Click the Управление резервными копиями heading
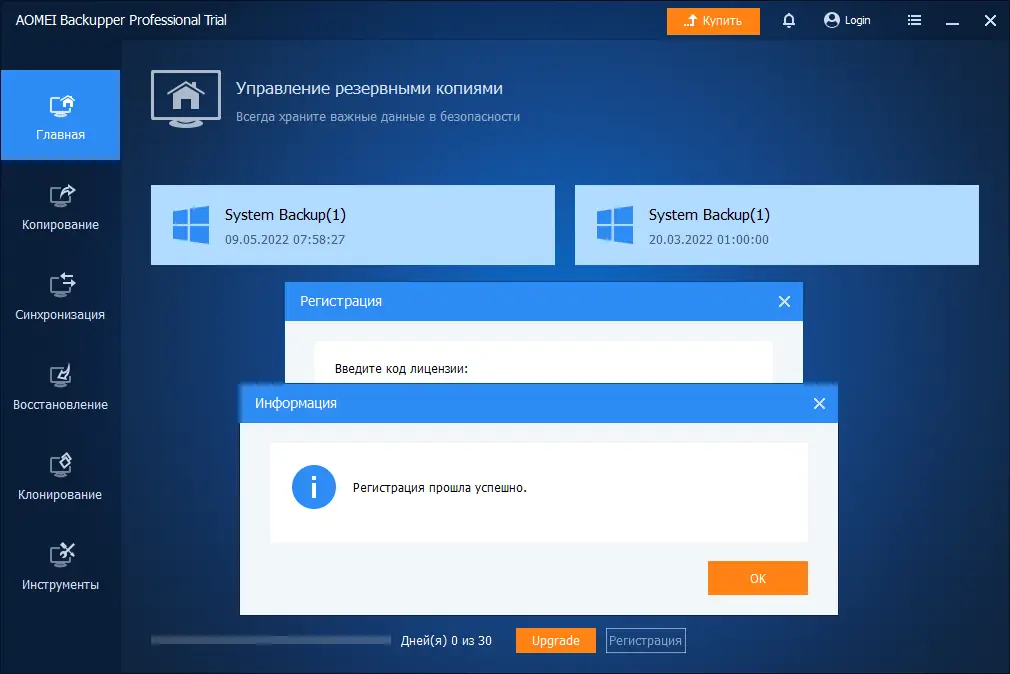Screen dimensions: 1010x674 click(369, 88)
